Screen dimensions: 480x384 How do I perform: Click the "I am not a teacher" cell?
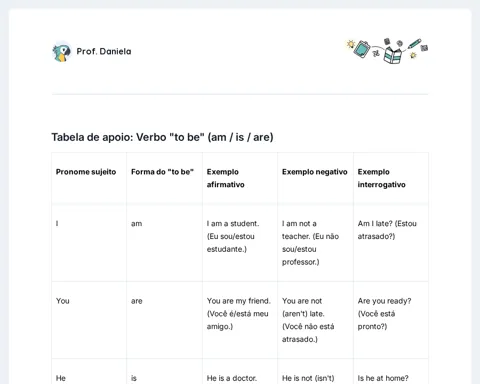[x=315, y=243]
